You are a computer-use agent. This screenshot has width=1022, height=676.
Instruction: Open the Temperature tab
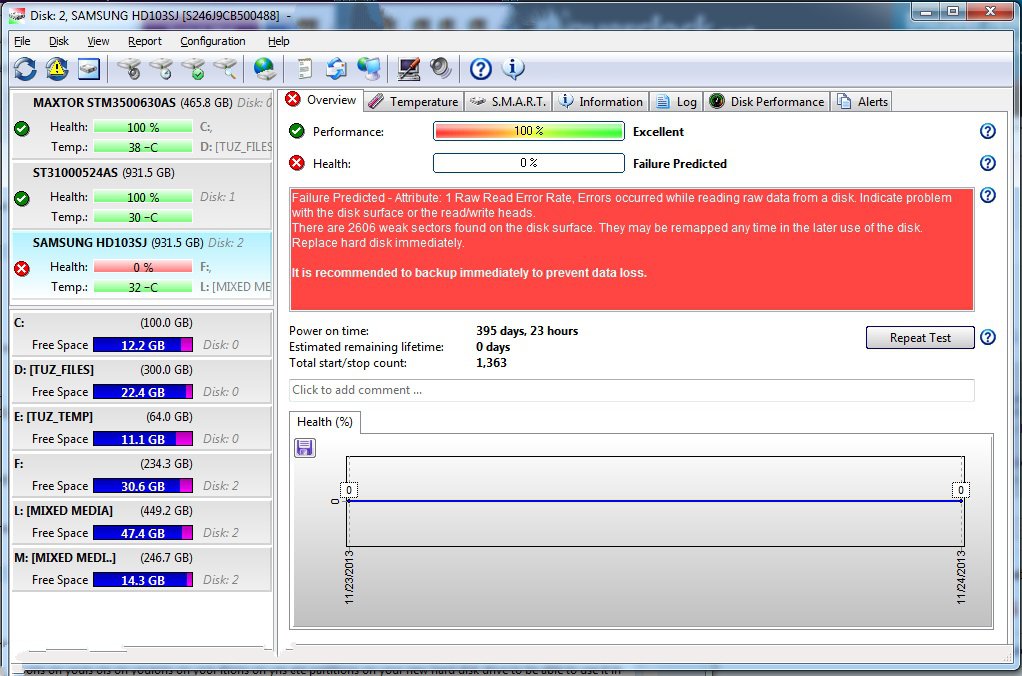(413, 101)
